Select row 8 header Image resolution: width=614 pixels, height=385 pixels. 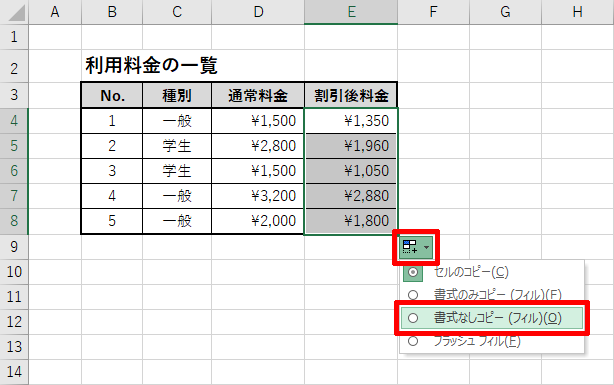coord(14,221)
